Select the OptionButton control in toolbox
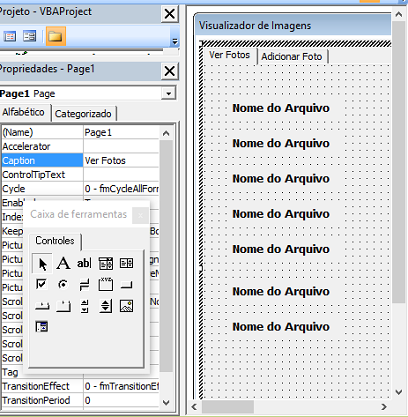408x417 pixels. [63, 284]
